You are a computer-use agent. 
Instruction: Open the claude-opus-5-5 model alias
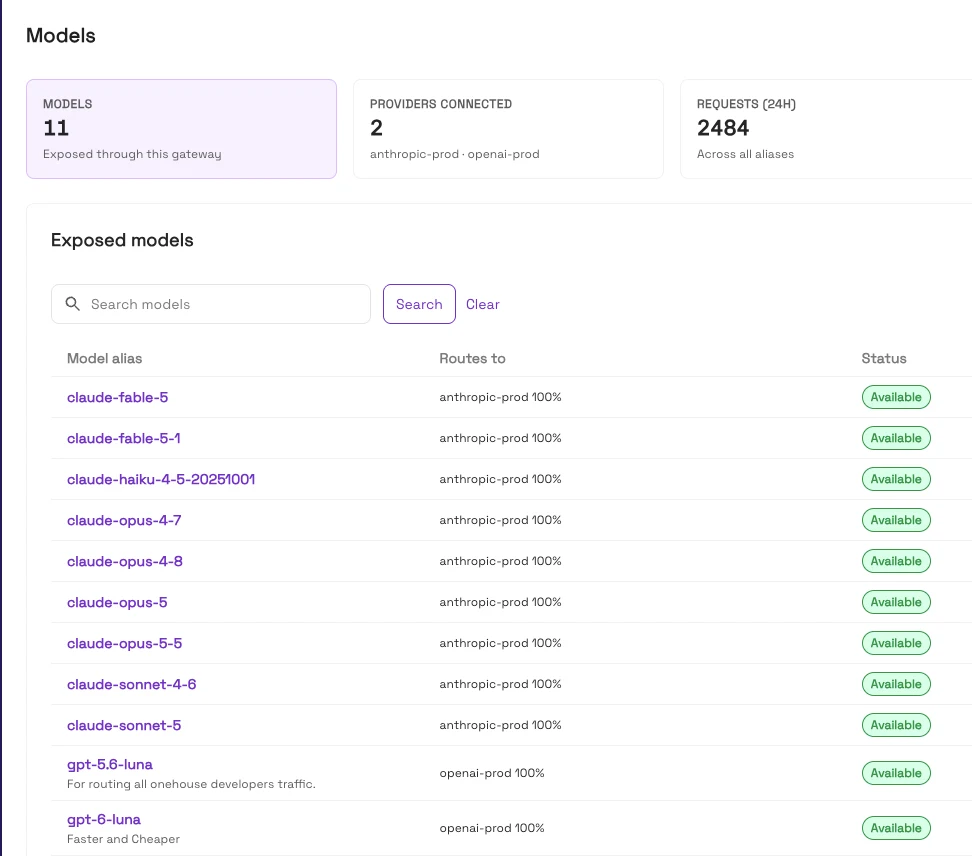click(125, 643)
